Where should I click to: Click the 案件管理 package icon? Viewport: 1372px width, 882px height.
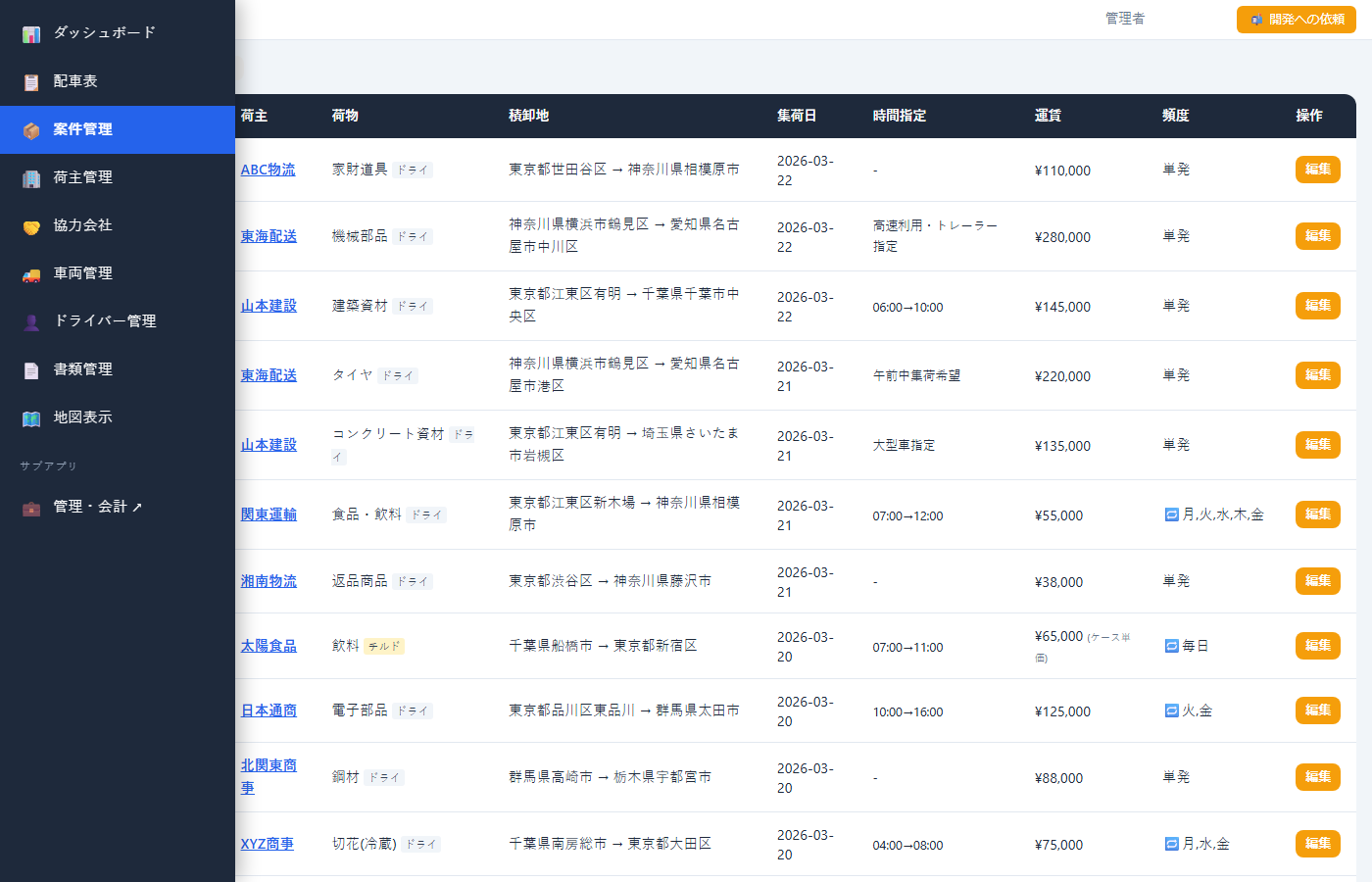point(30,129)
